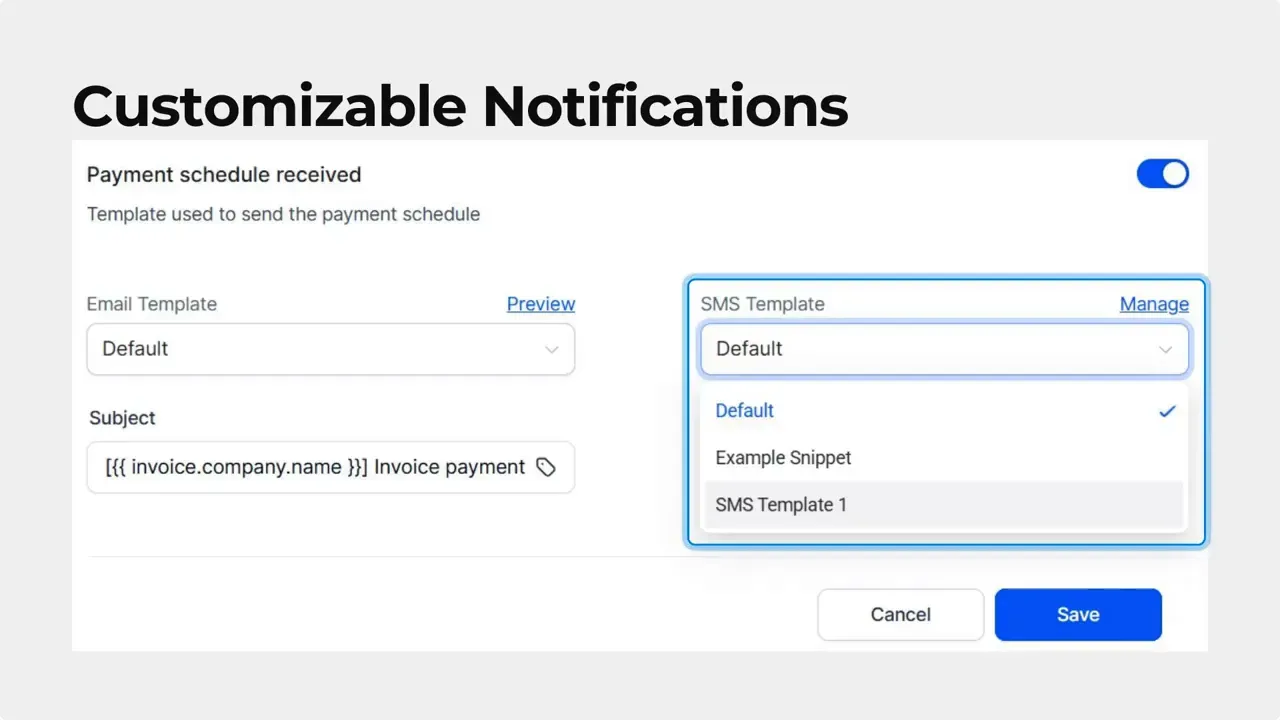Open the Preview link
The width and height of the screenshot is (1280, 720).
pos(541,303)
